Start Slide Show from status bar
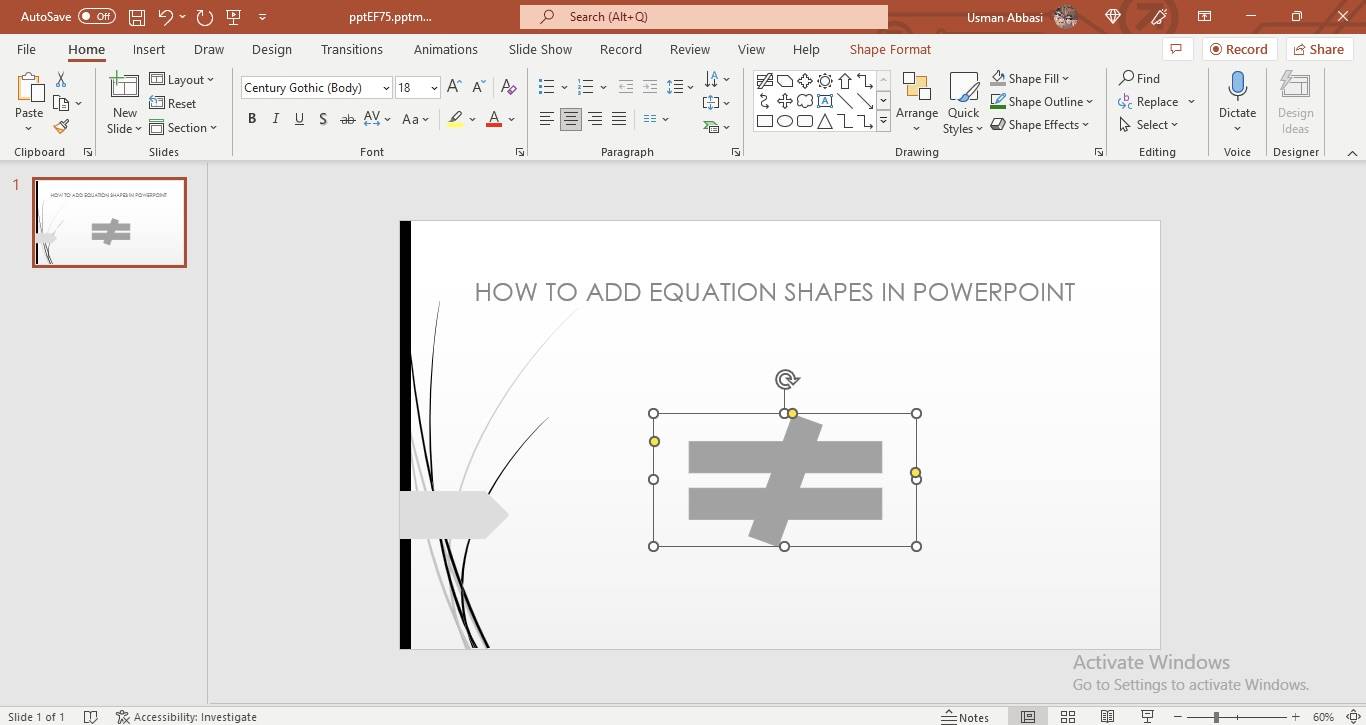This screenshot has height=725, width=1366. click(1147, 717)
